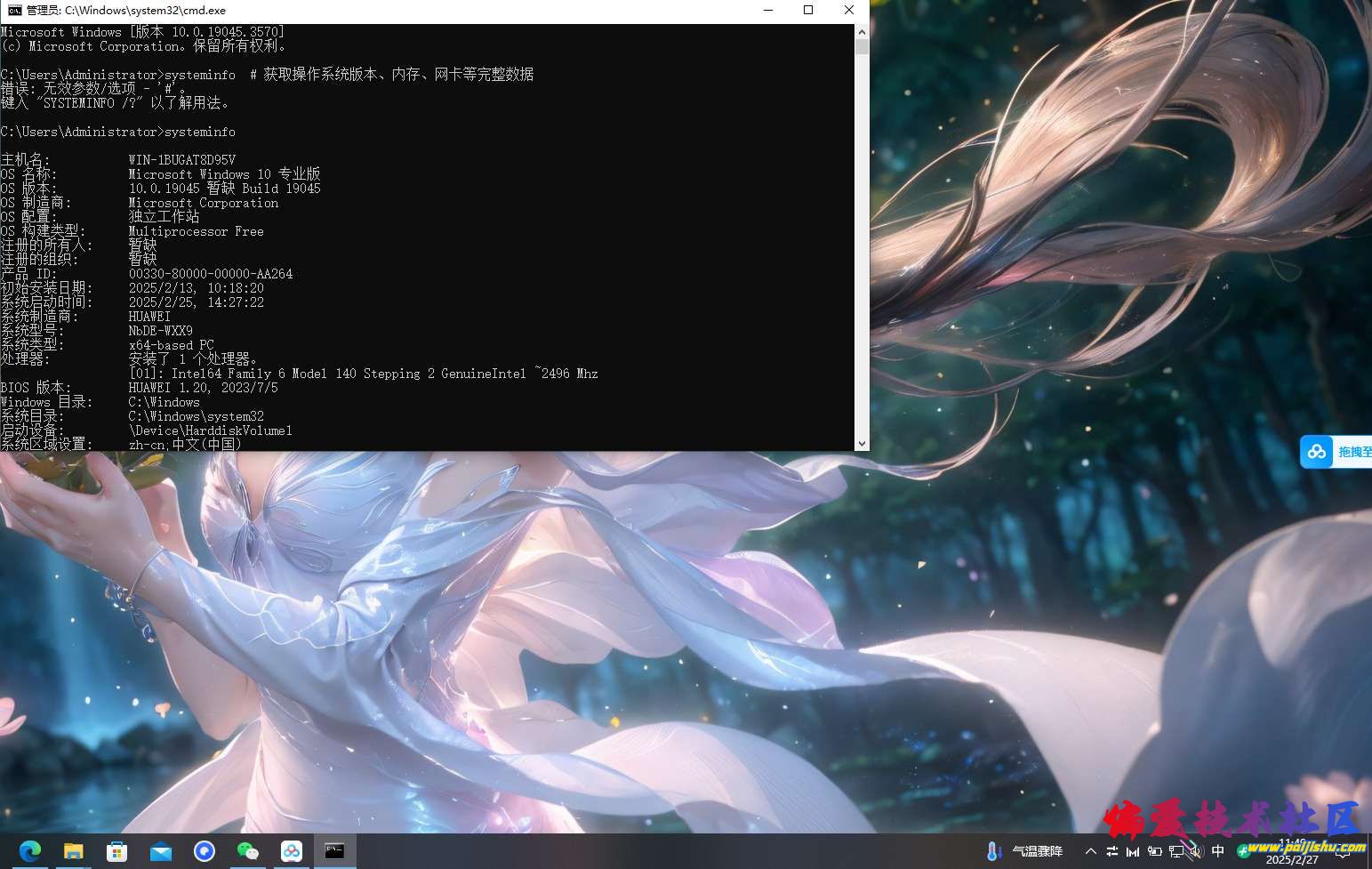Click the network status icon in system tray
Screen dimensions: 1372x869
(x=1177, y=850)
